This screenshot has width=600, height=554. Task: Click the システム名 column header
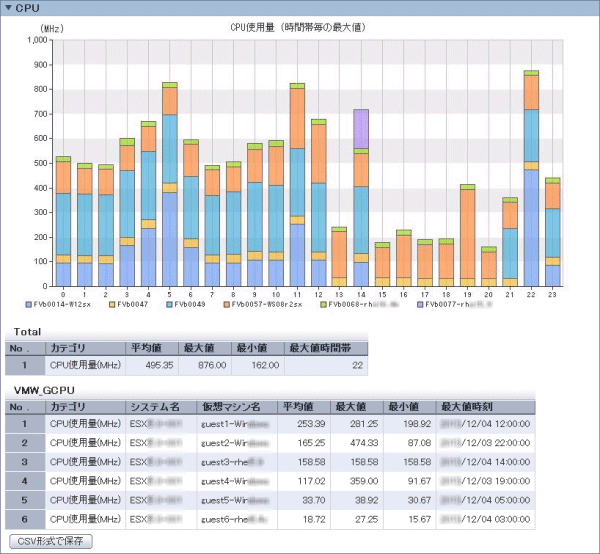(155, 408)
